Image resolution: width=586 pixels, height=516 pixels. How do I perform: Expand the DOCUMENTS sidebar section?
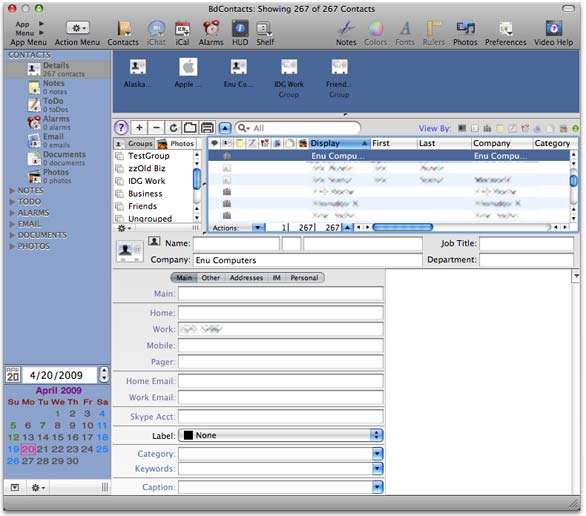pos(12,235)
